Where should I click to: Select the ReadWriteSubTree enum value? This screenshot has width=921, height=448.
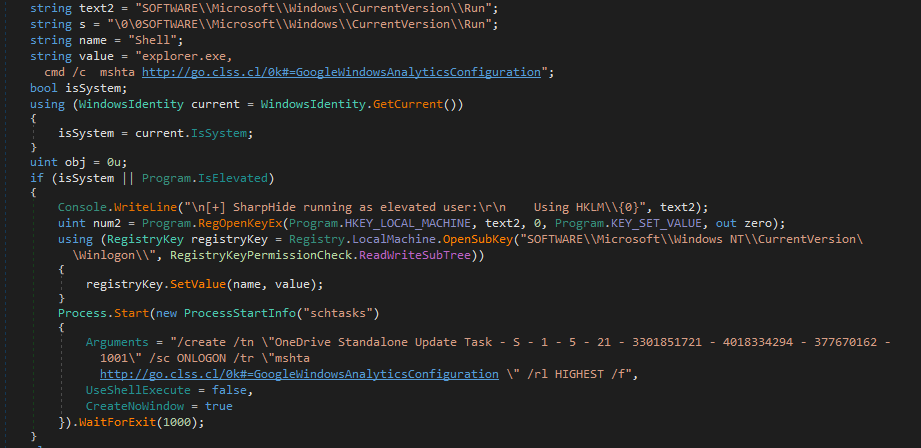(x=415, y=255)
